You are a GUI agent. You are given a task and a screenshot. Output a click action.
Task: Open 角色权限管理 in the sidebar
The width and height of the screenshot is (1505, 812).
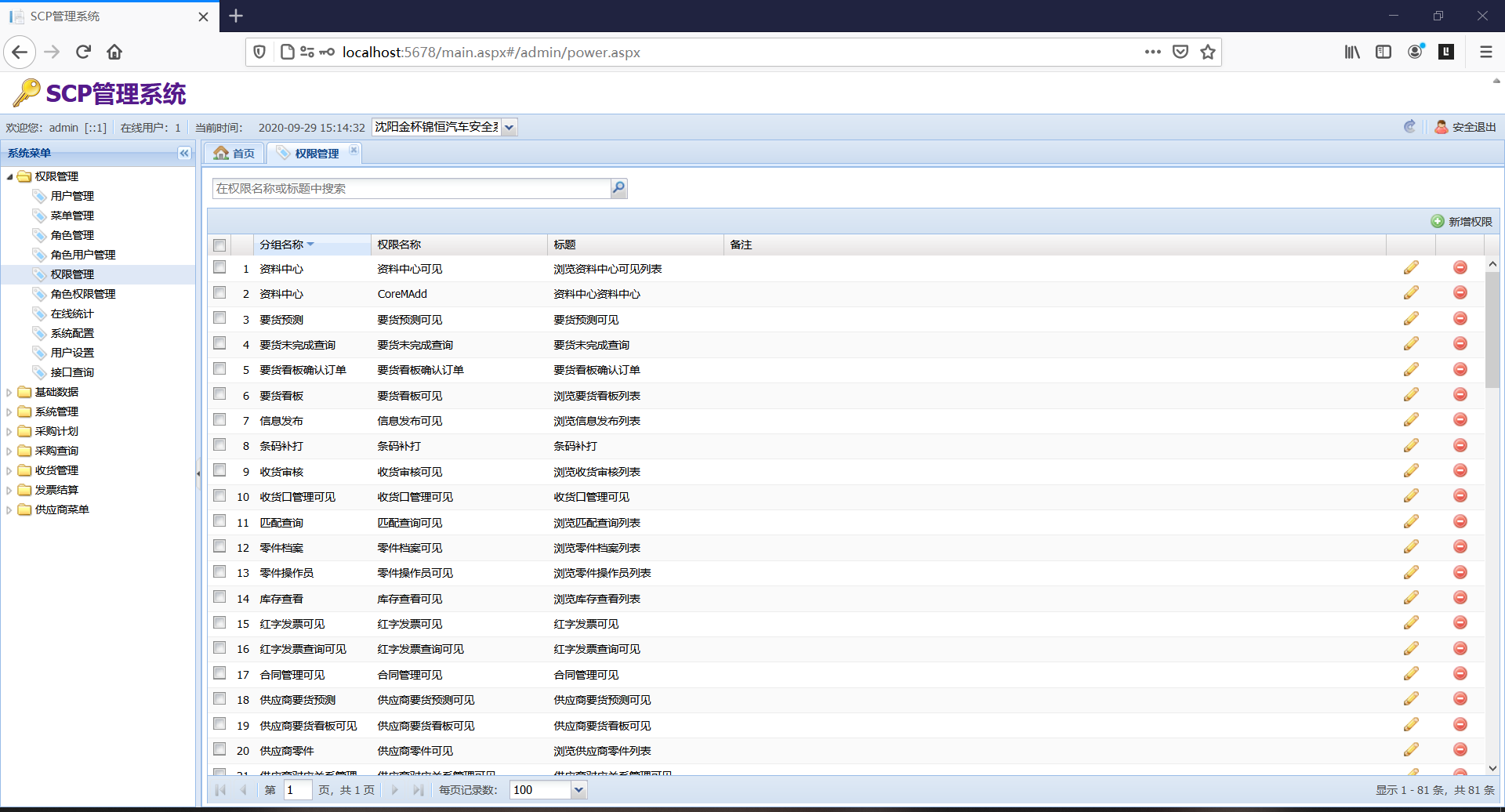[83, 294]
